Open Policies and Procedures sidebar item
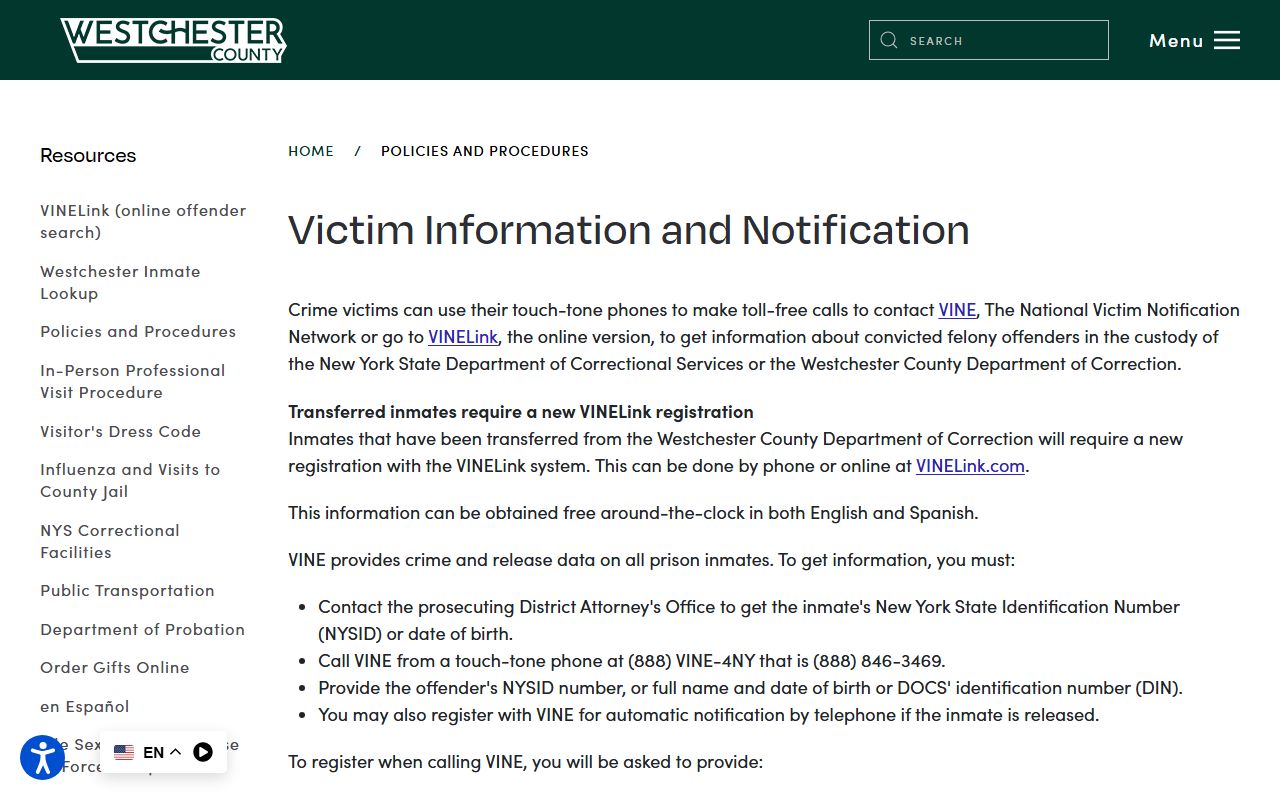1280x800 pixels. click(x=138, y=332)
